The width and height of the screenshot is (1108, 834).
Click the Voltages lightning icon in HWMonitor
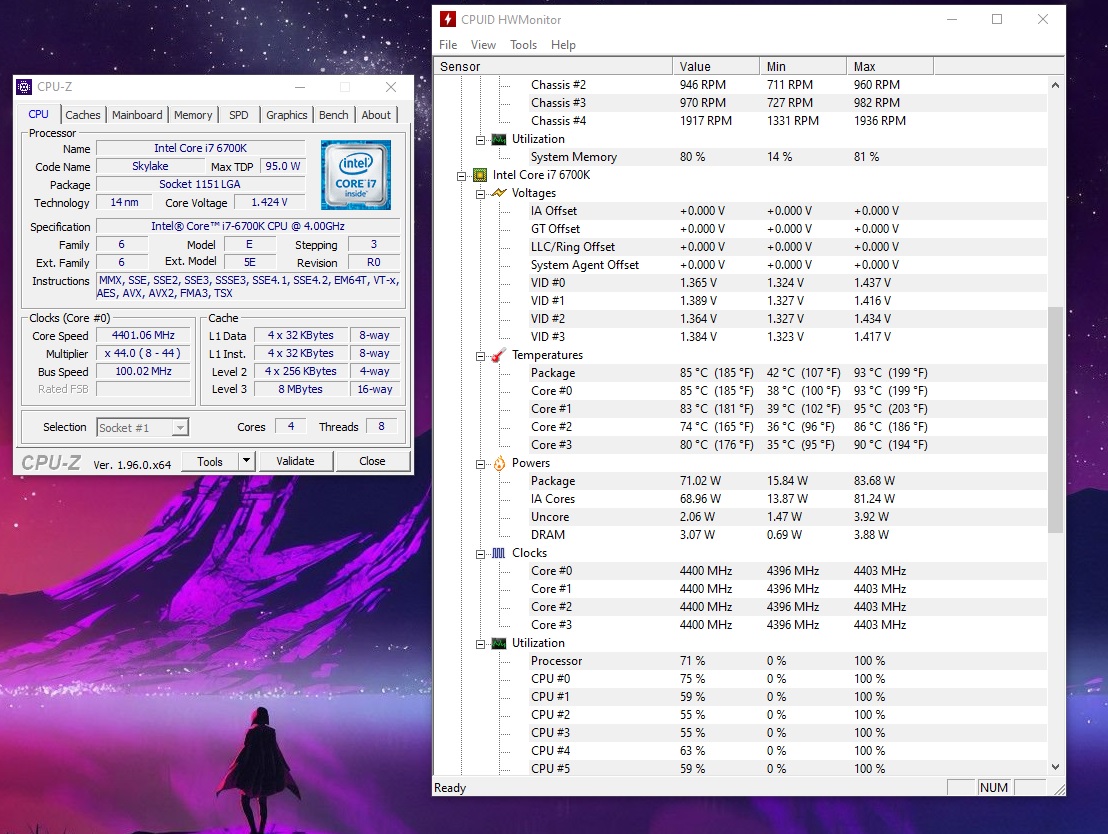tap(499, 193)
